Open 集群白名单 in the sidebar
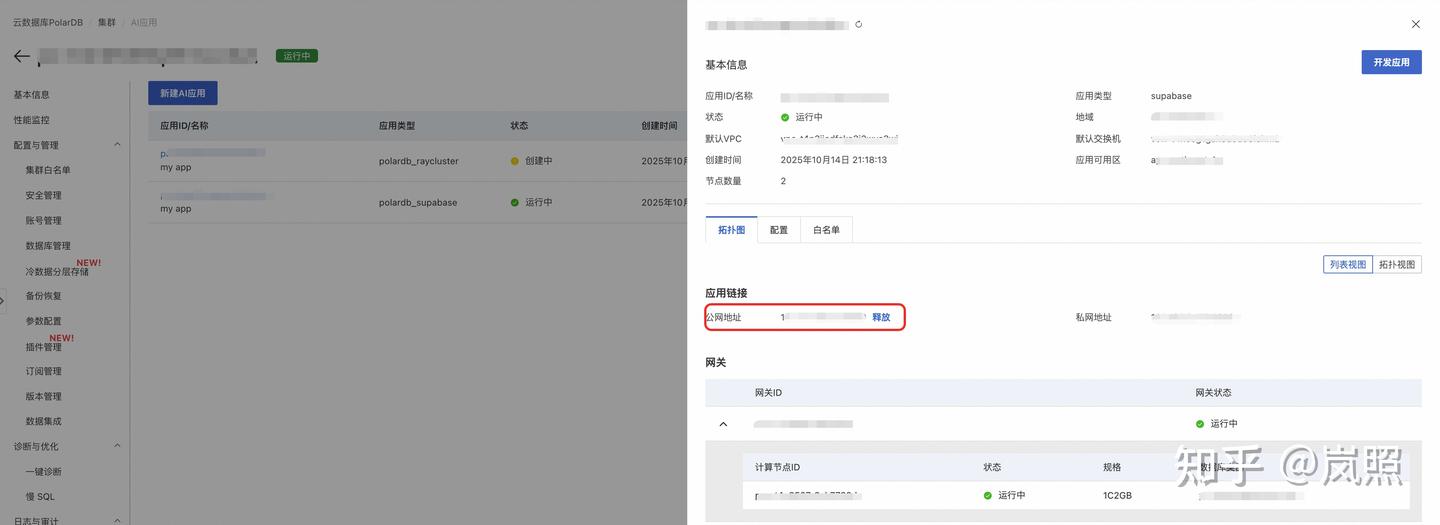Image resolution: width=1440 pixels, height=525 pixels. (x=48, y=170)
